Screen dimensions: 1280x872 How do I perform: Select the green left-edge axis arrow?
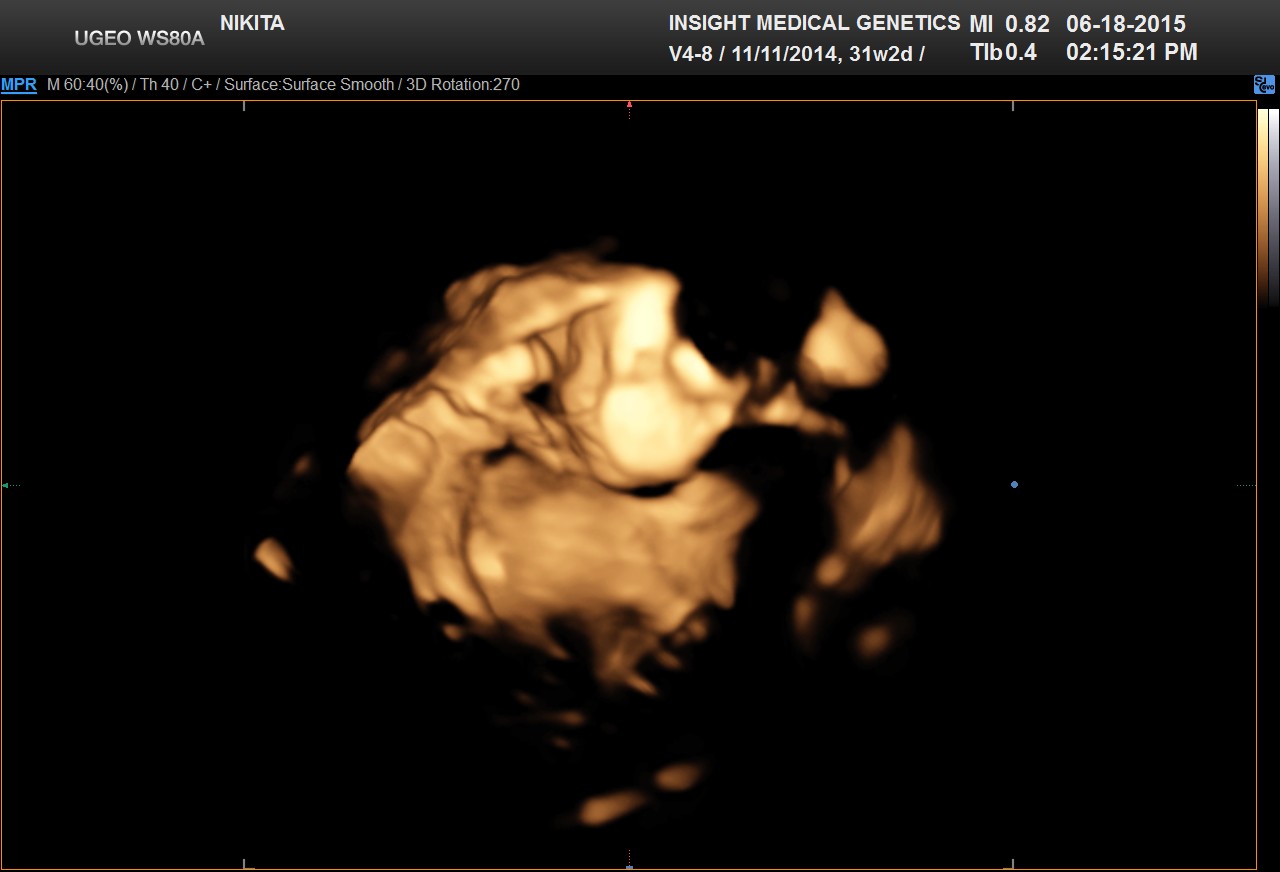point(6,485)
